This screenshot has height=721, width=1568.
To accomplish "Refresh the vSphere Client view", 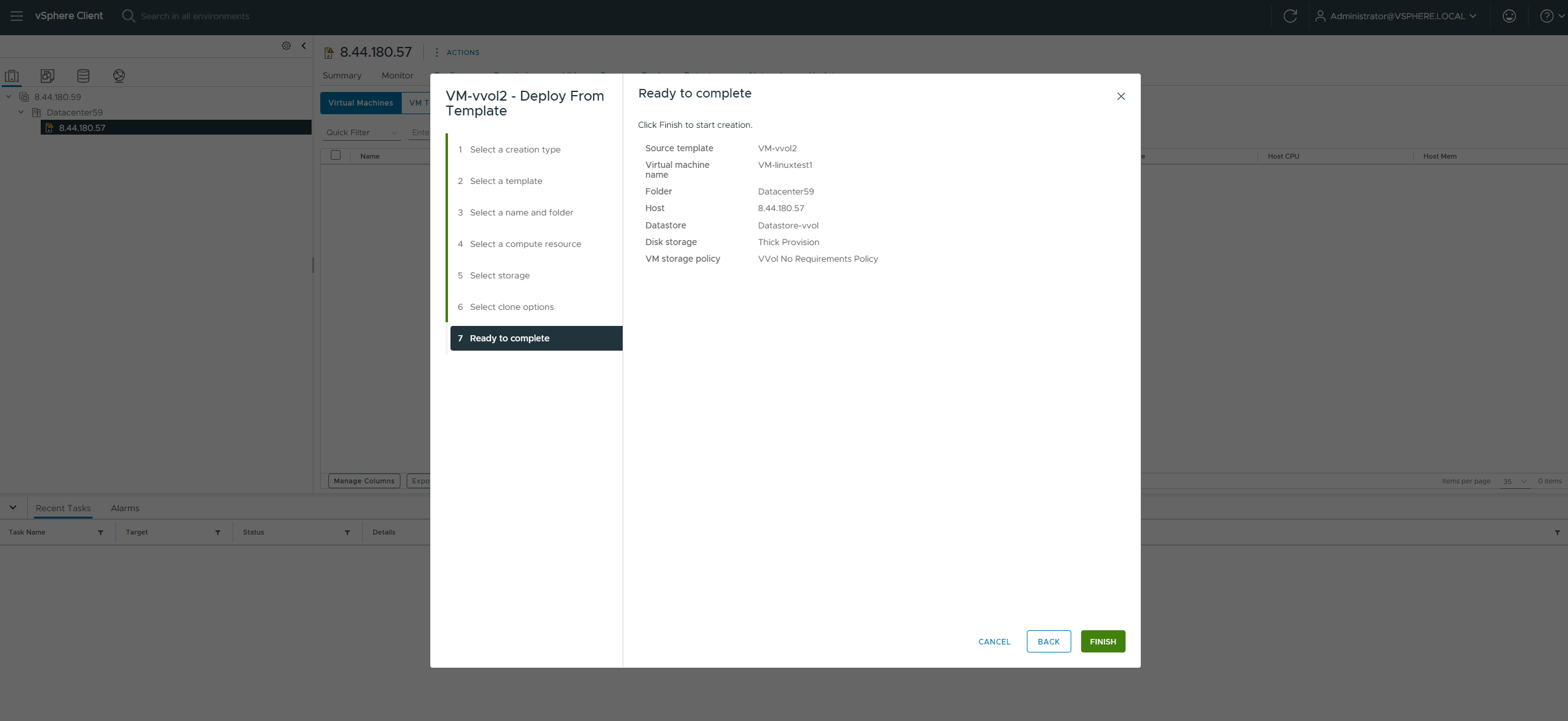I will pyautogui.click(x=1290, y=16).
